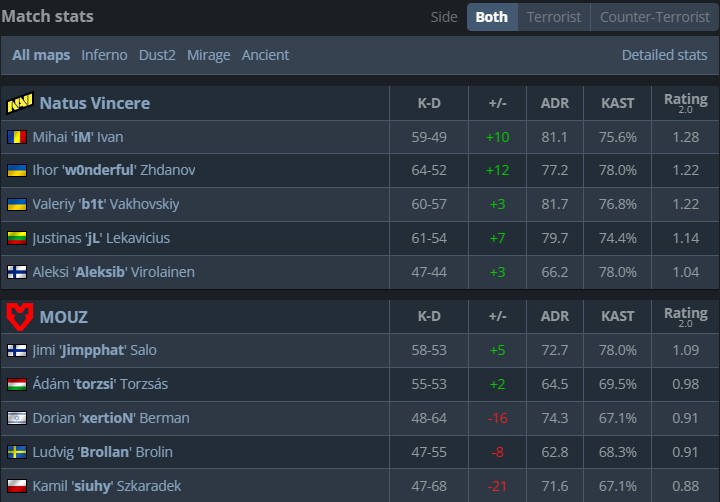Click the Finnish flag beside Aleksib
The image size is (720, 502).
click(17, 272)
